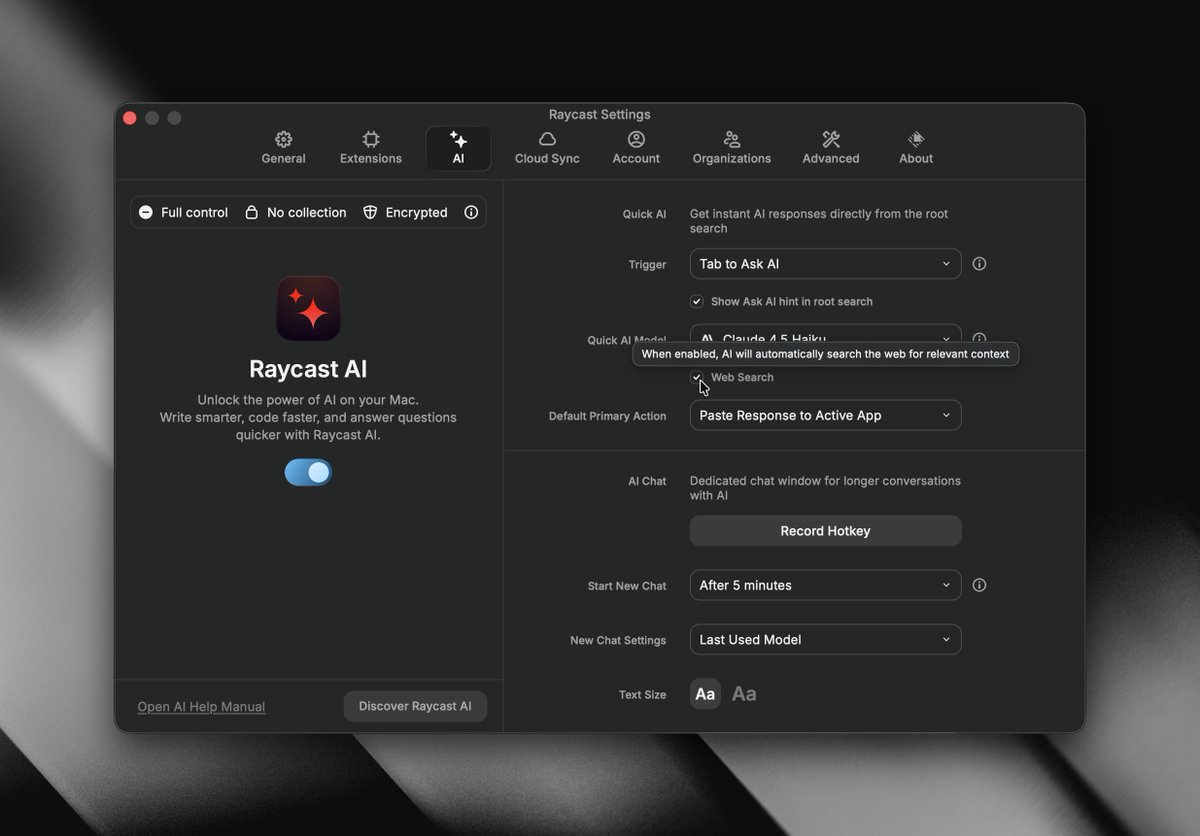Click the Raycast AI heading

click(308, 369)
